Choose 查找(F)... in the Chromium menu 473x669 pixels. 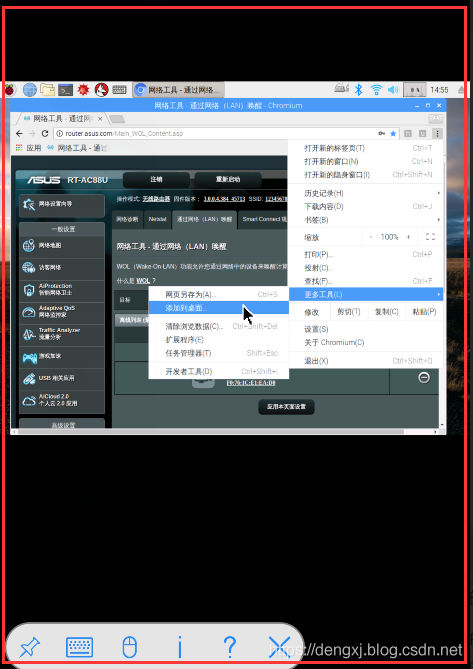pos(366,281)
